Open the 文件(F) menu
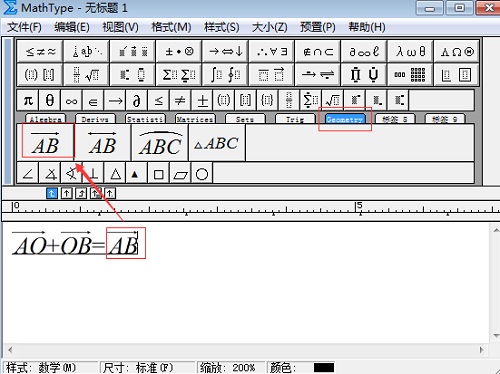500x374 pixels. pyautogui.click(x=24, y=27)
